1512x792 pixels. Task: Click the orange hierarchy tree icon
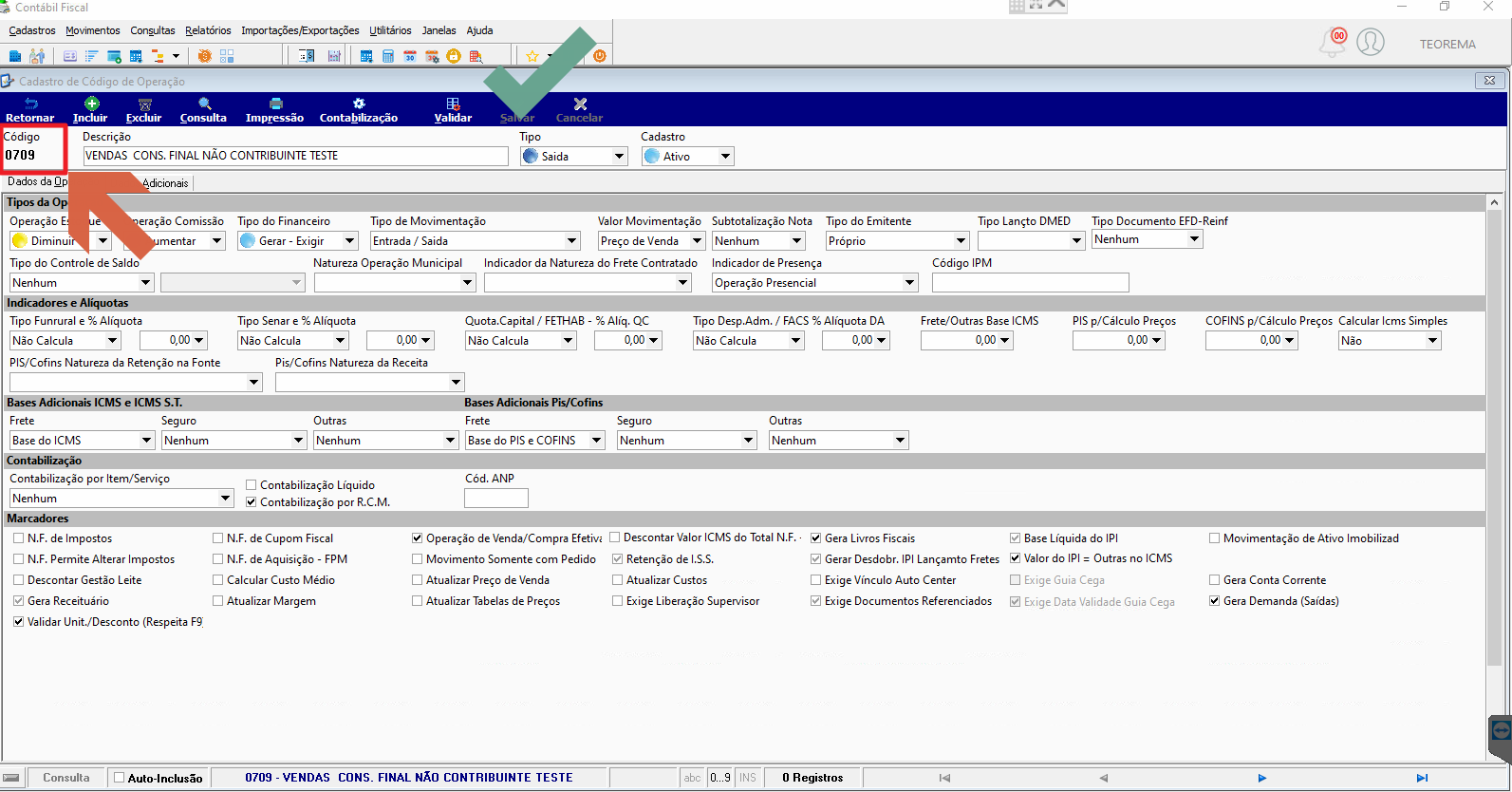pos(158,56)
